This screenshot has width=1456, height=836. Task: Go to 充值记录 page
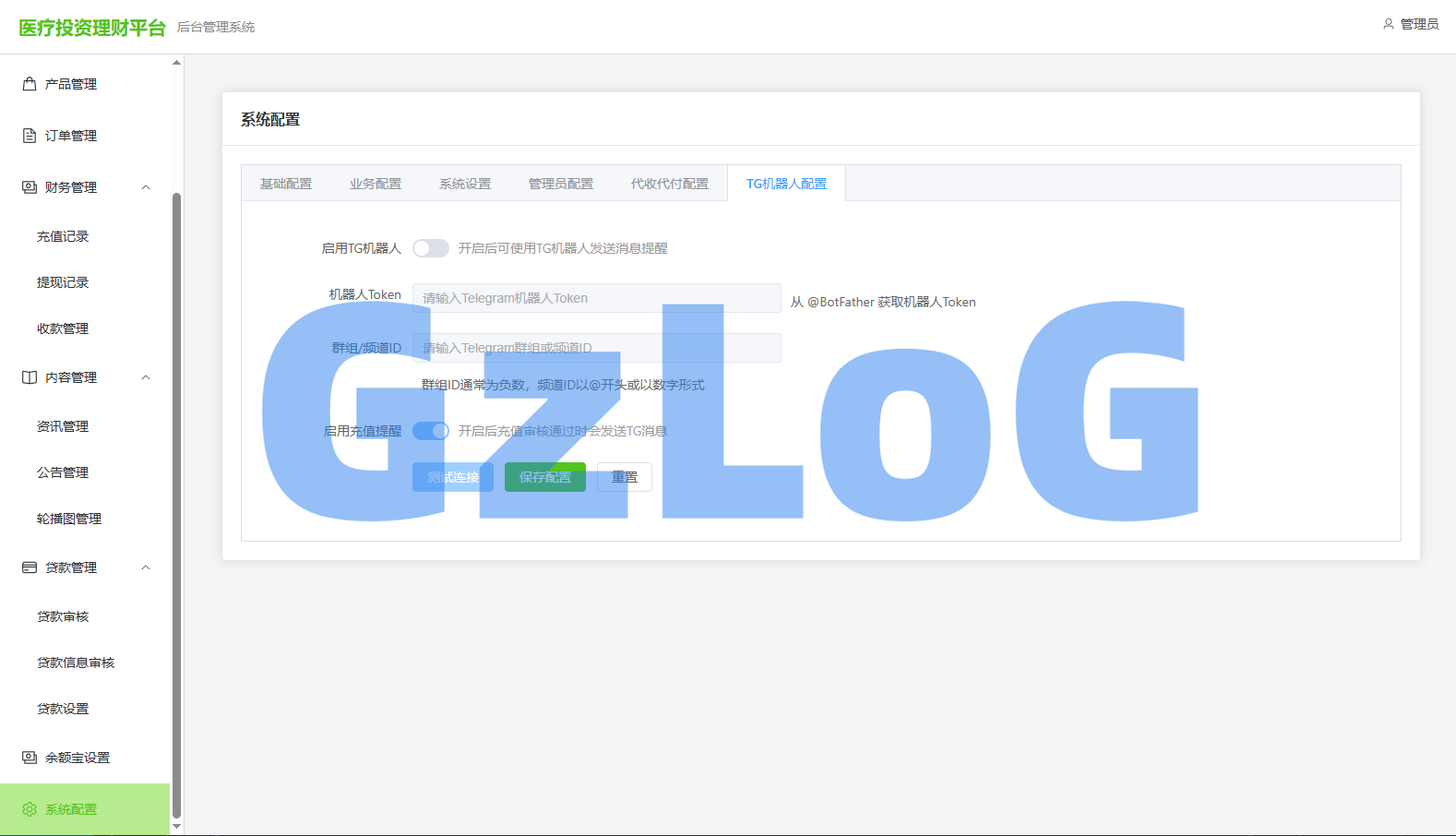click(x=85, y=236)
